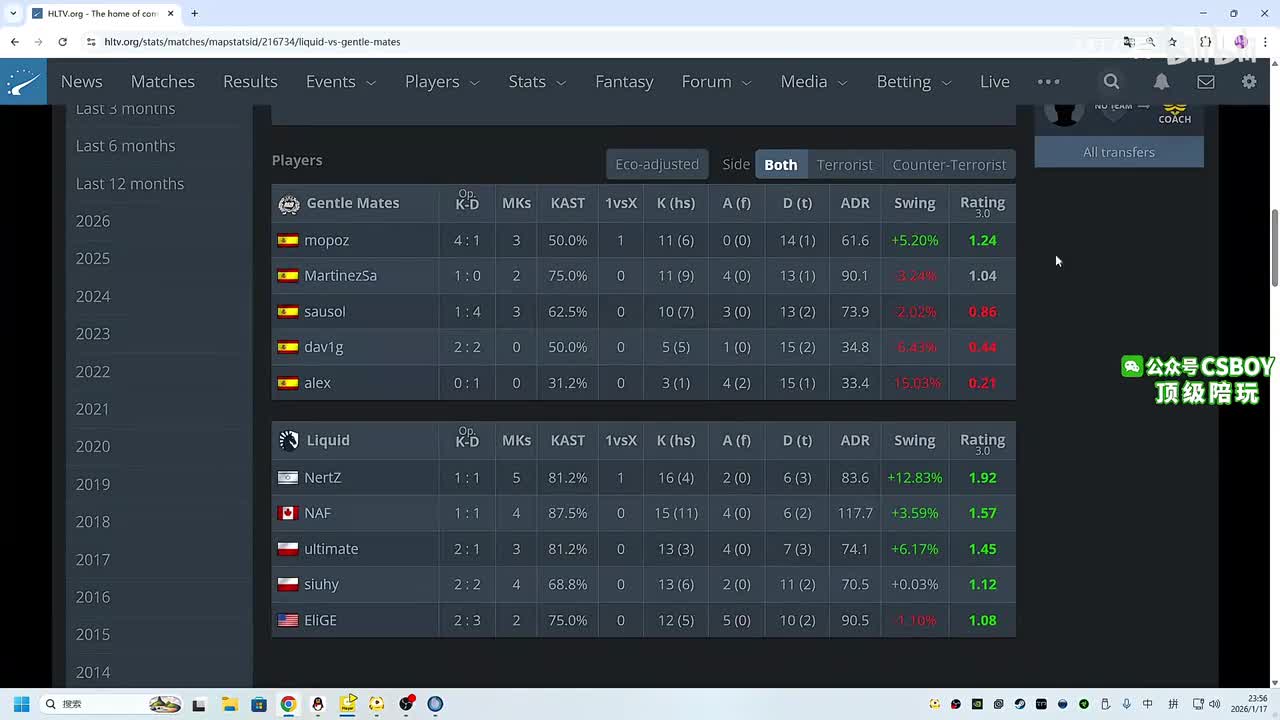Go to the Results section
The width and height of the screenshot is (1280, 720).
(250, 82)
